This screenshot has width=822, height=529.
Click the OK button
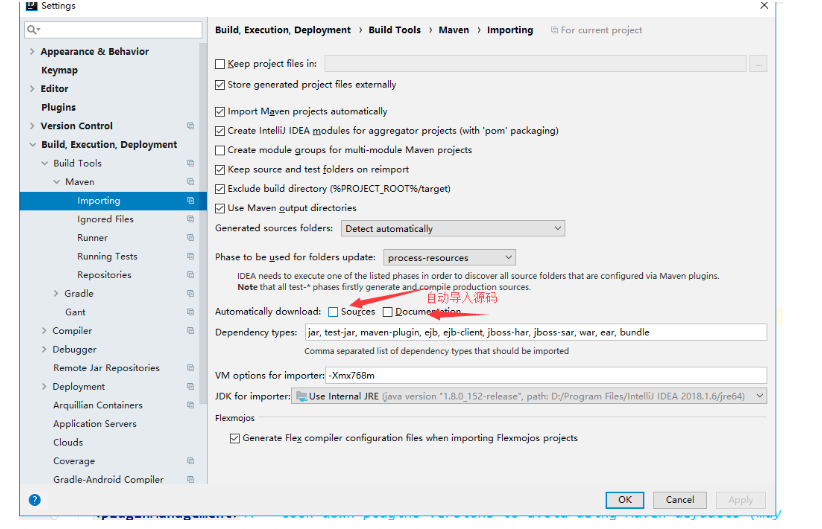pos(624,500)
